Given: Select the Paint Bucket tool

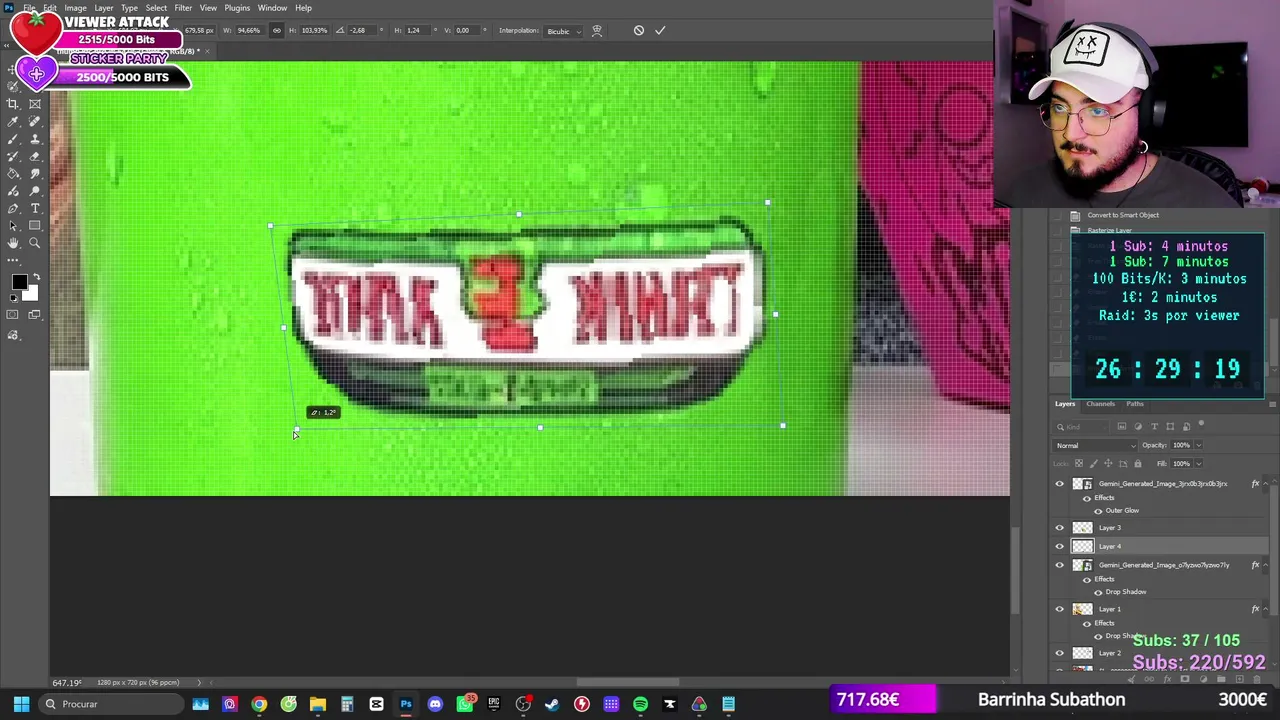Looking at the screenshot, I should [13, 174].
